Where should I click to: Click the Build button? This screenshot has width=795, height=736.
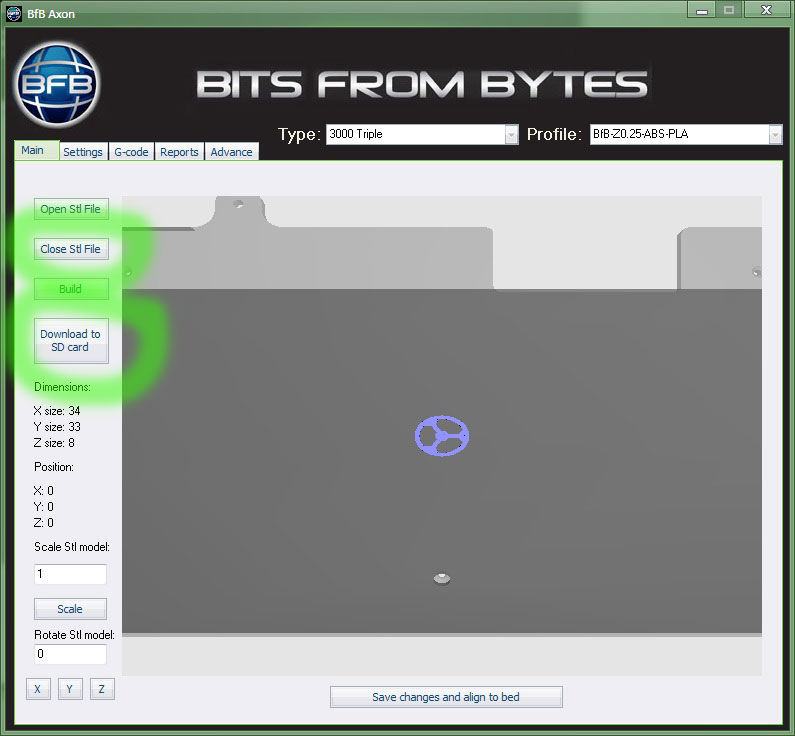tap(71, 289)
